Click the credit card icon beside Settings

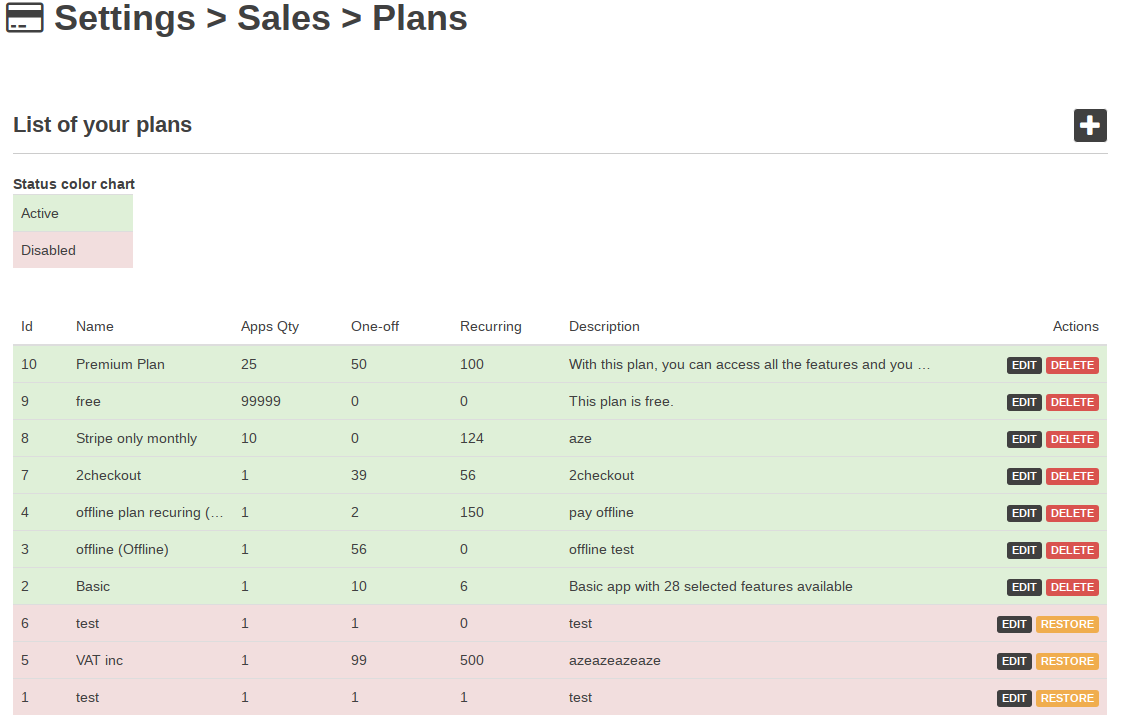pos(25,18)
